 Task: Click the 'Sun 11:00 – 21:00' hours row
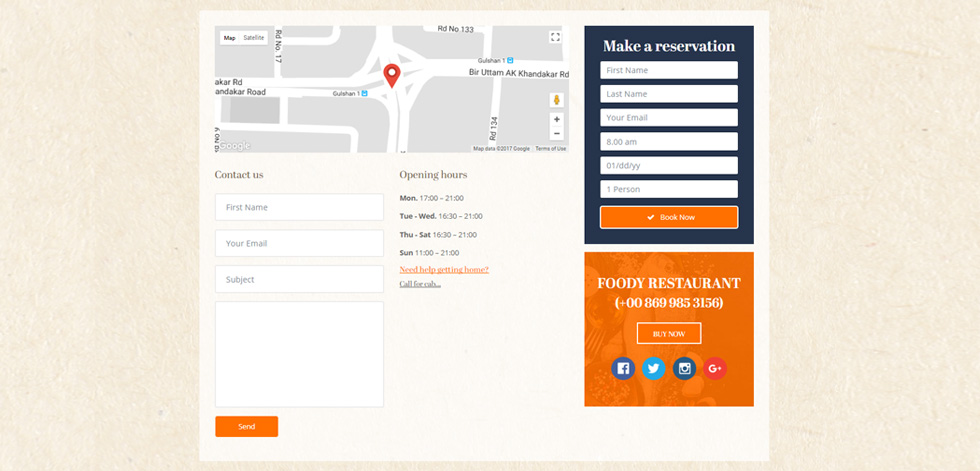tap(429, 253)
